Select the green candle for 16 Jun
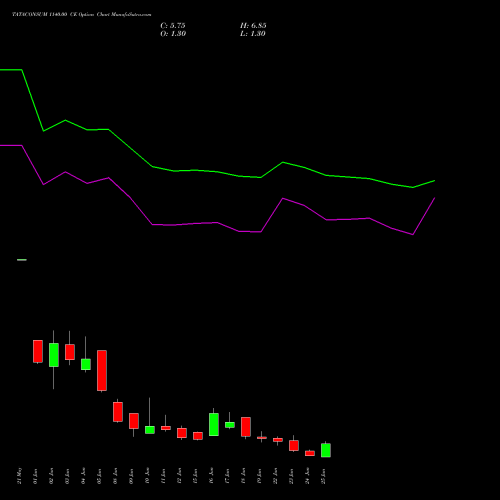Image resolution: width=500 pixels, height=500 pixels. tap(214, 424)
